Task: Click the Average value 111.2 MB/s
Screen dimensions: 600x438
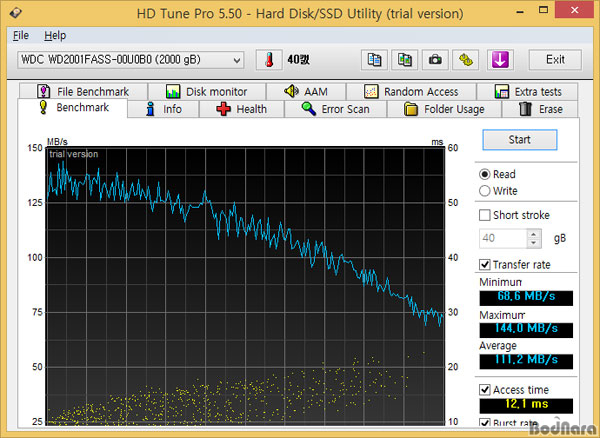Action: (526, 360)
